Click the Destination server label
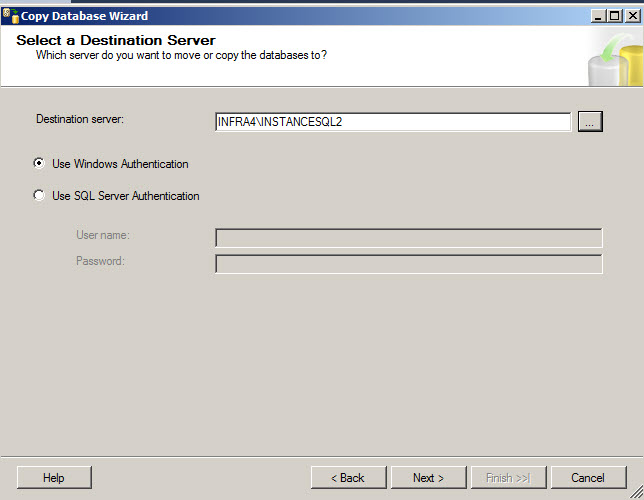The image size is (644, 500). click(x=80, y=119)
